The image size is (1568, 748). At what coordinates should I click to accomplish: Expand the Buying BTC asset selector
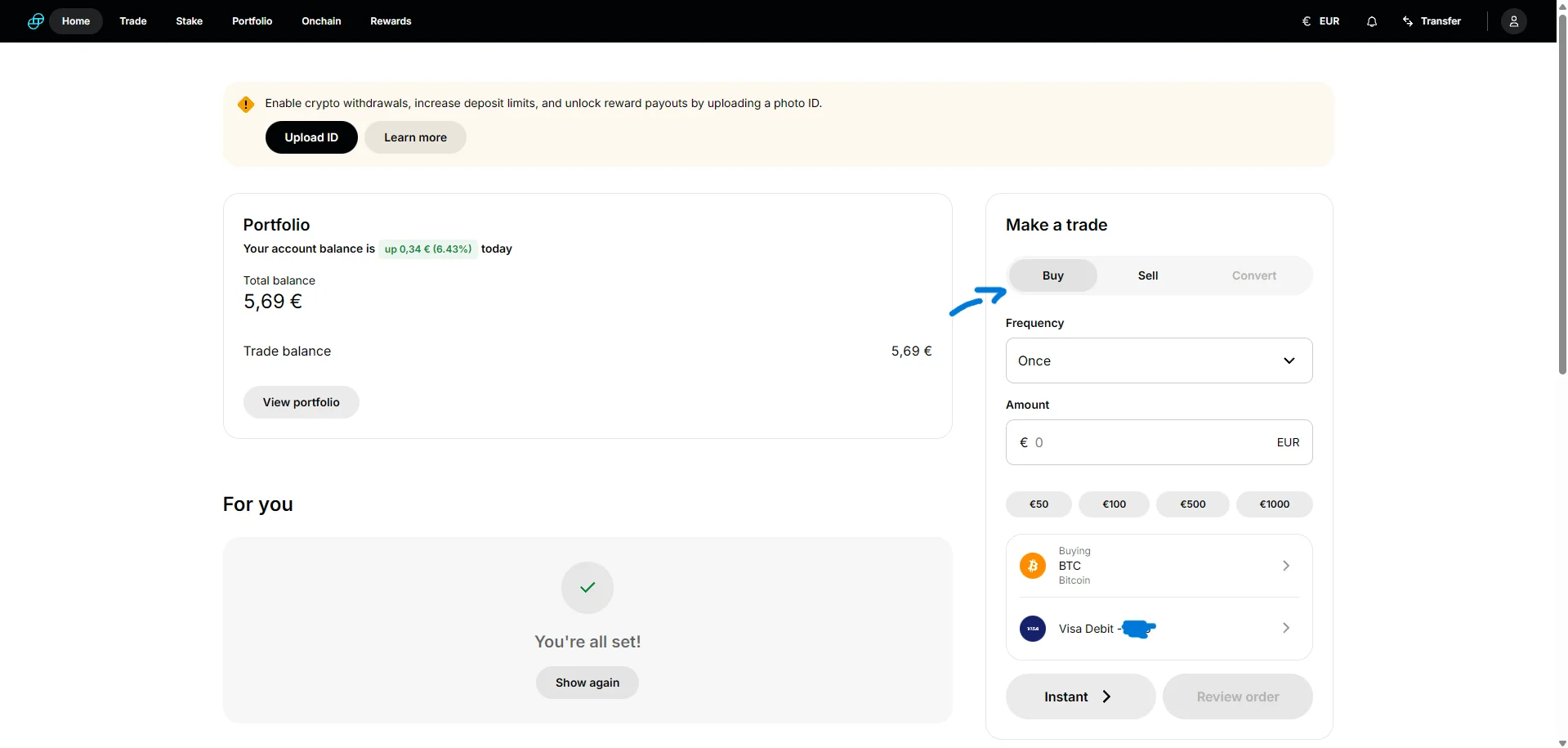(x=1284, y=565)
